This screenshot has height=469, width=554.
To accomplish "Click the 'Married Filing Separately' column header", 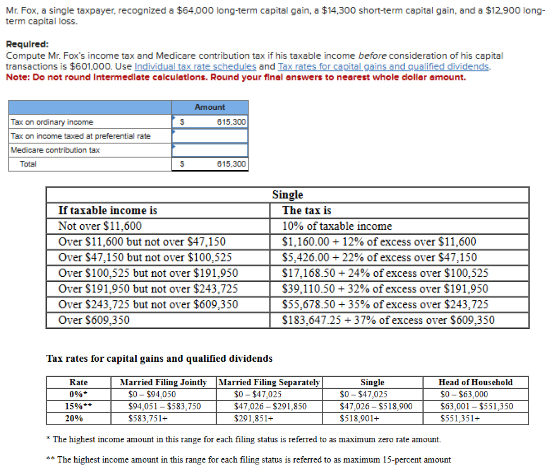I will (269, 382).
